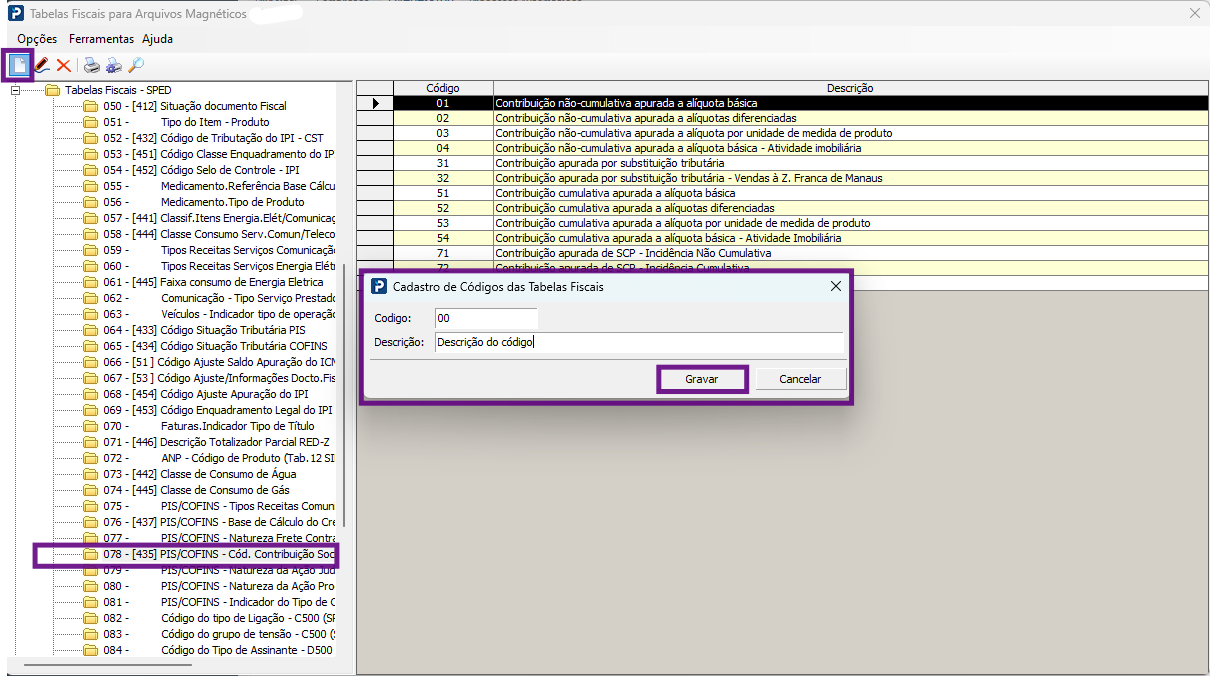Select folder icon of 078 PIS/COFINS item

91,554
